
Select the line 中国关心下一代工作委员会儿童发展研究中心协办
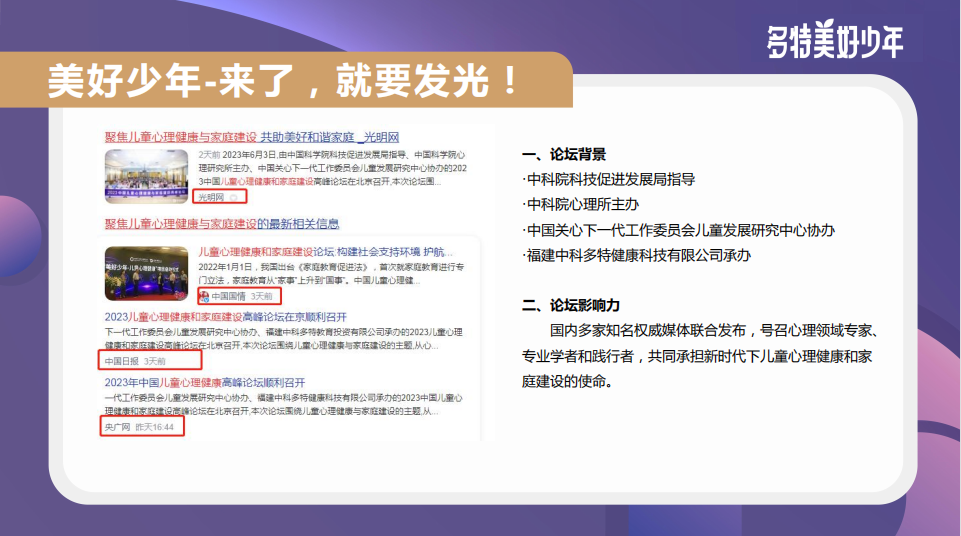678,230
